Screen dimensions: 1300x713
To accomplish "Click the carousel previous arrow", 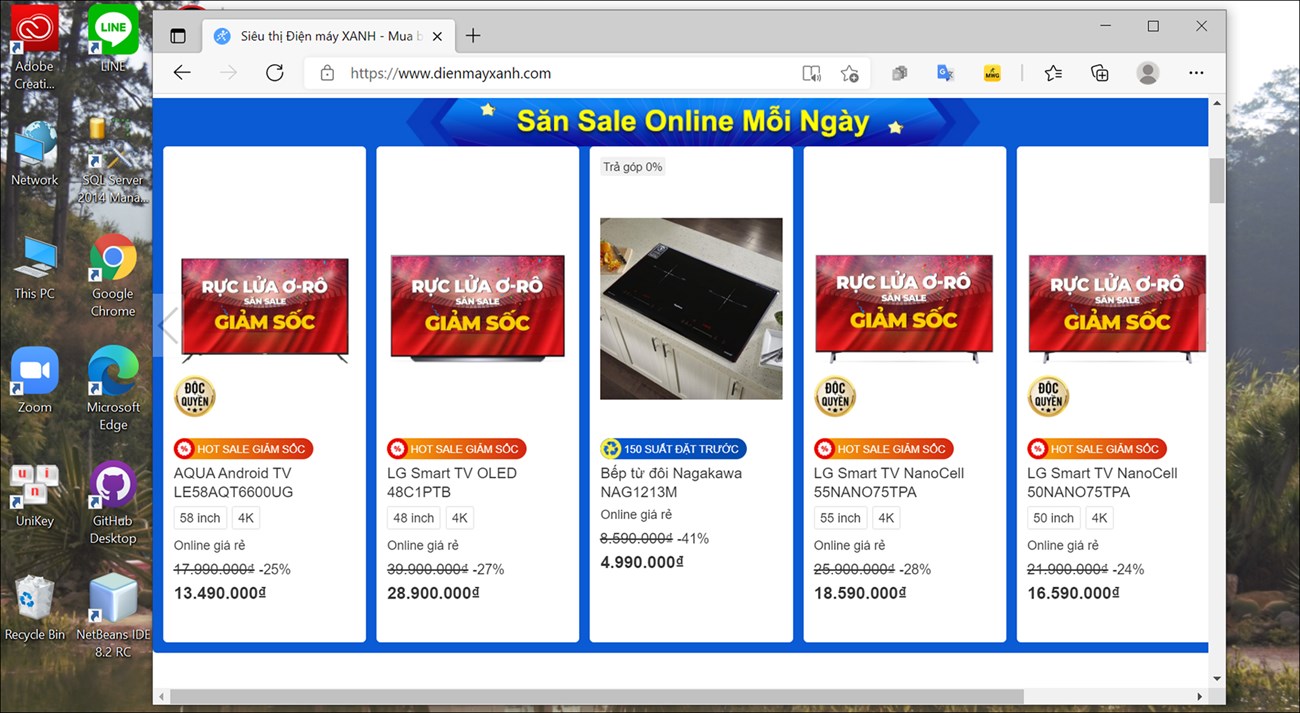I will pos(168,326).
